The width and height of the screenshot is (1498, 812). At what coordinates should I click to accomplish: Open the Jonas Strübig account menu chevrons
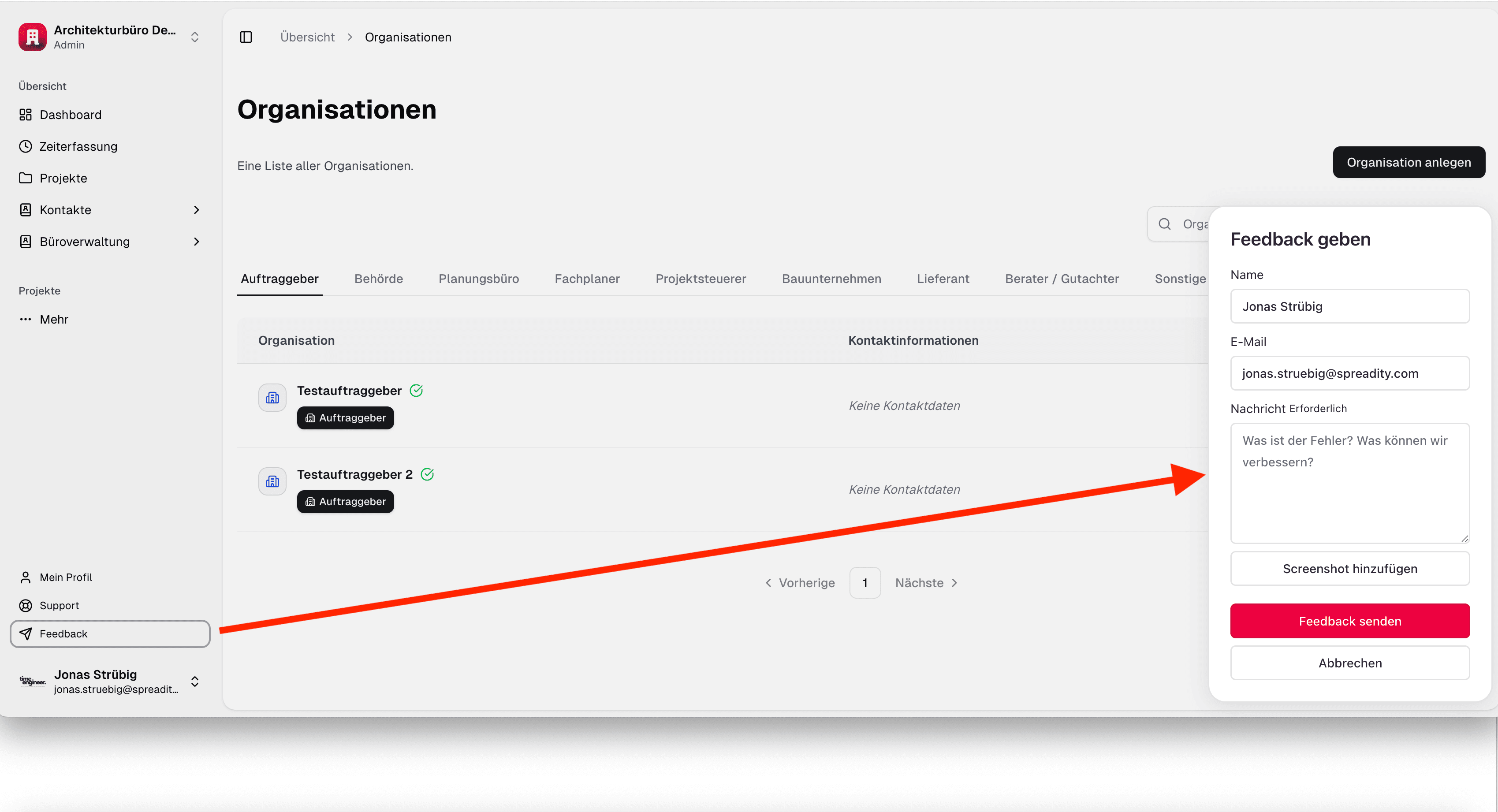click(195, 681)
